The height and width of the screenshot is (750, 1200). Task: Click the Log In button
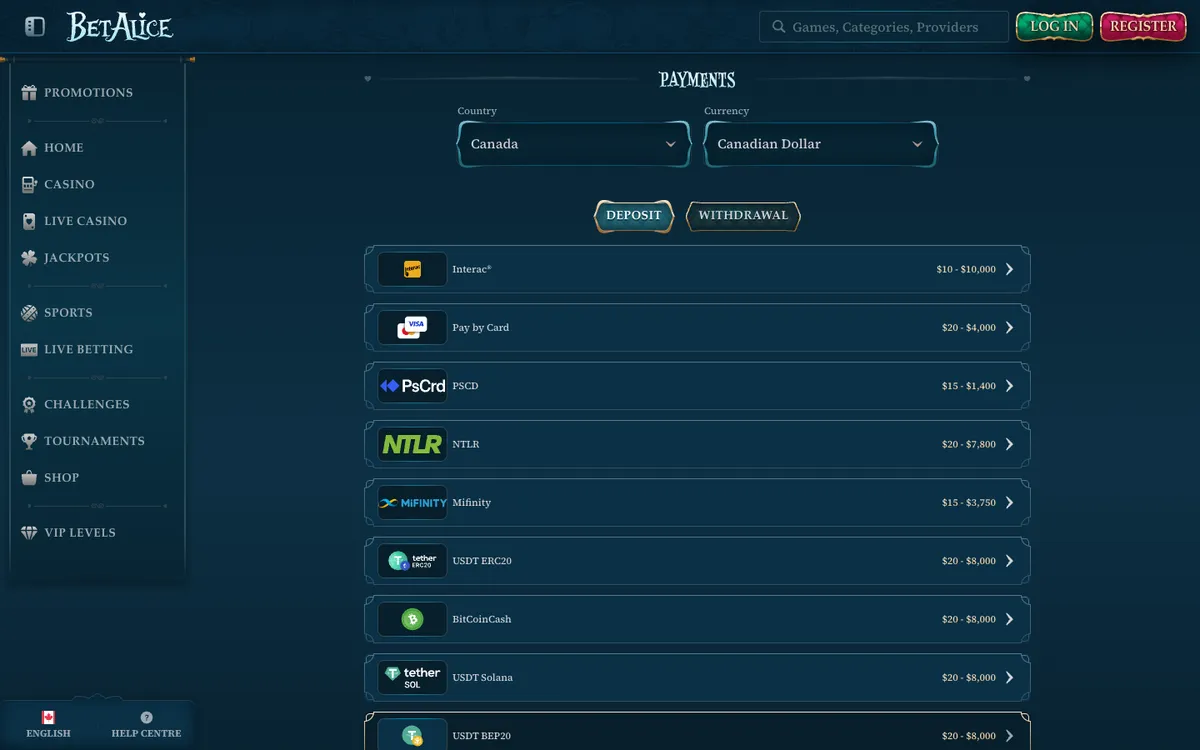1054,27
